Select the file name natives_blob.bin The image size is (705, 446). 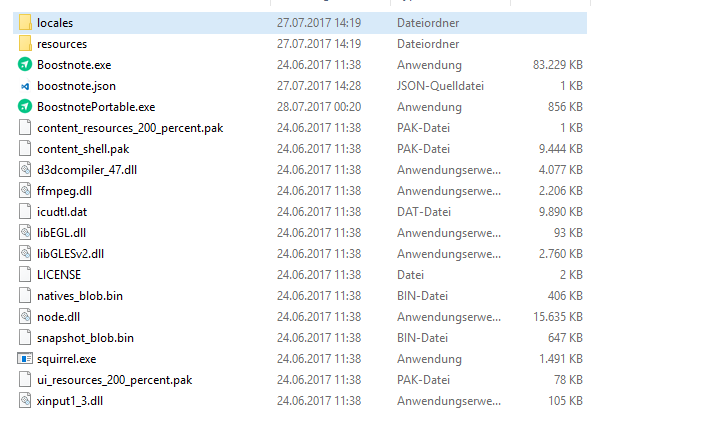pyautogui.click(x=80, y=296)
